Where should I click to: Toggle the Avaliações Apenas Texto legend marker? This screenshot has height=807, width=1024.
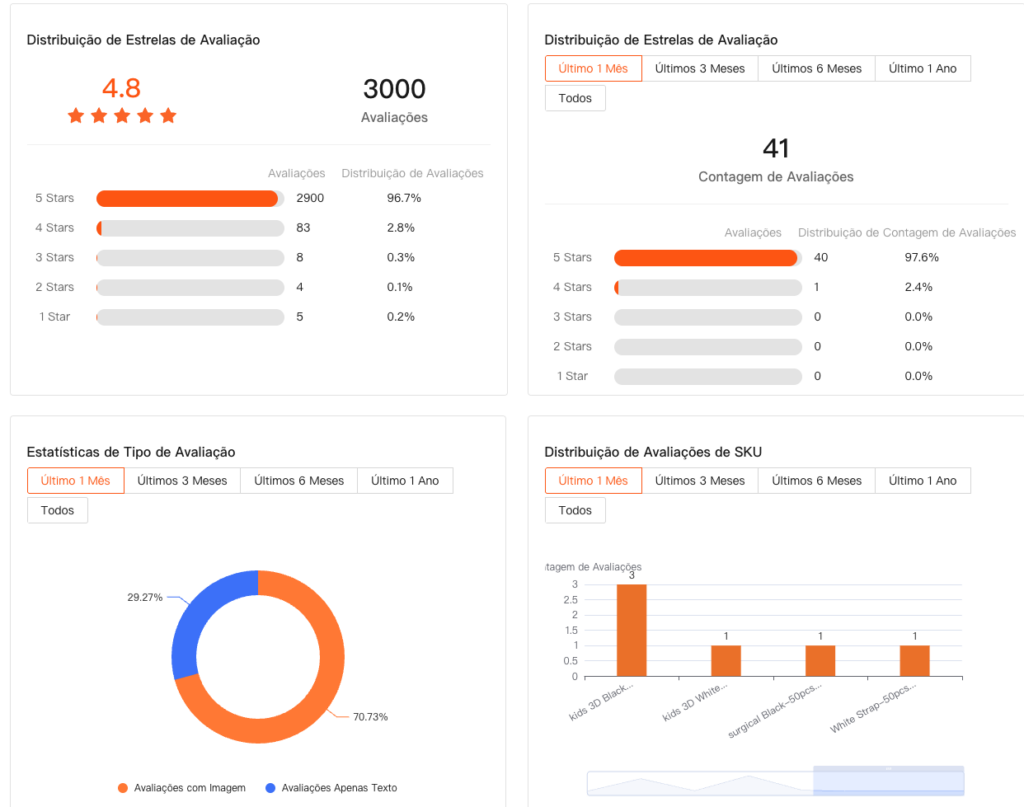(271, 788)
